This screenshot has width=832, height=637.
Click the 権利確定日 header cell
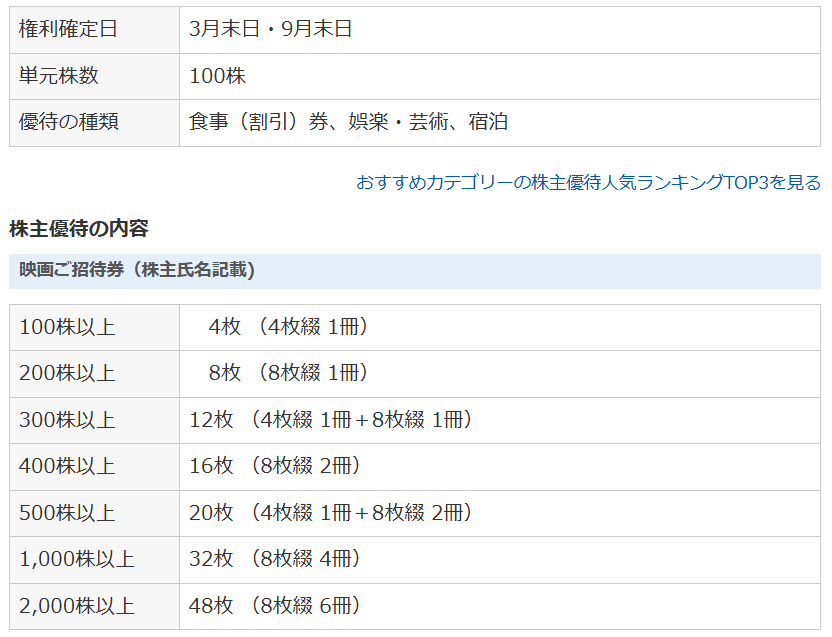pos(94,30)
